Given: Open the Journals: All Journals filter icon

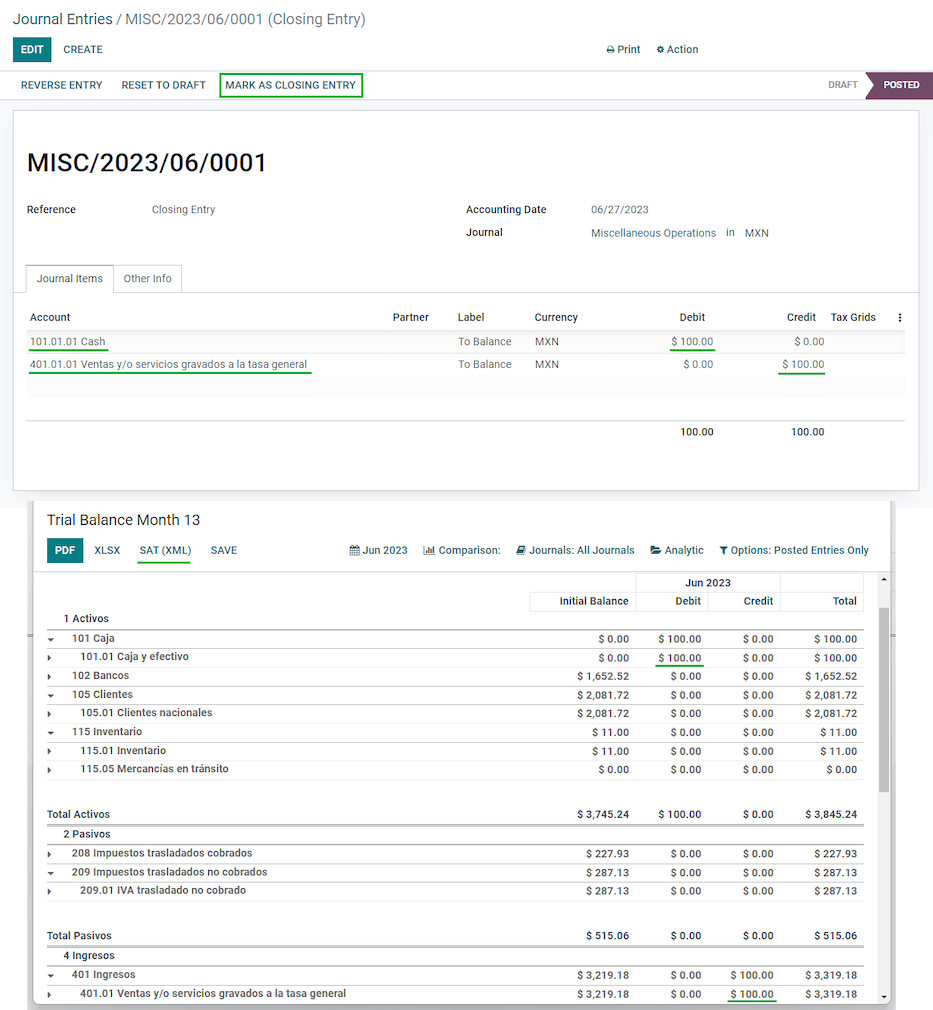Looking at the screenshot, I should (x=521, y=550).
